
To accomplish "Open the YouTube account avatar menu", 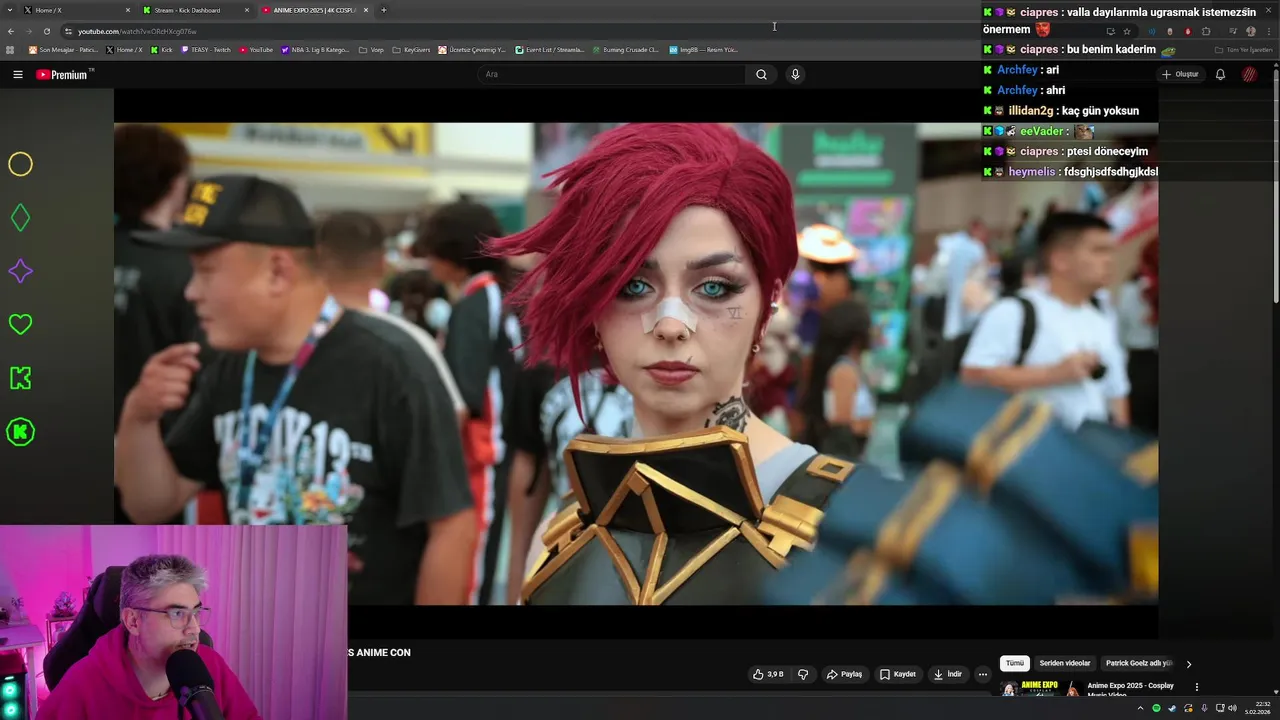I will [1249, 74].
